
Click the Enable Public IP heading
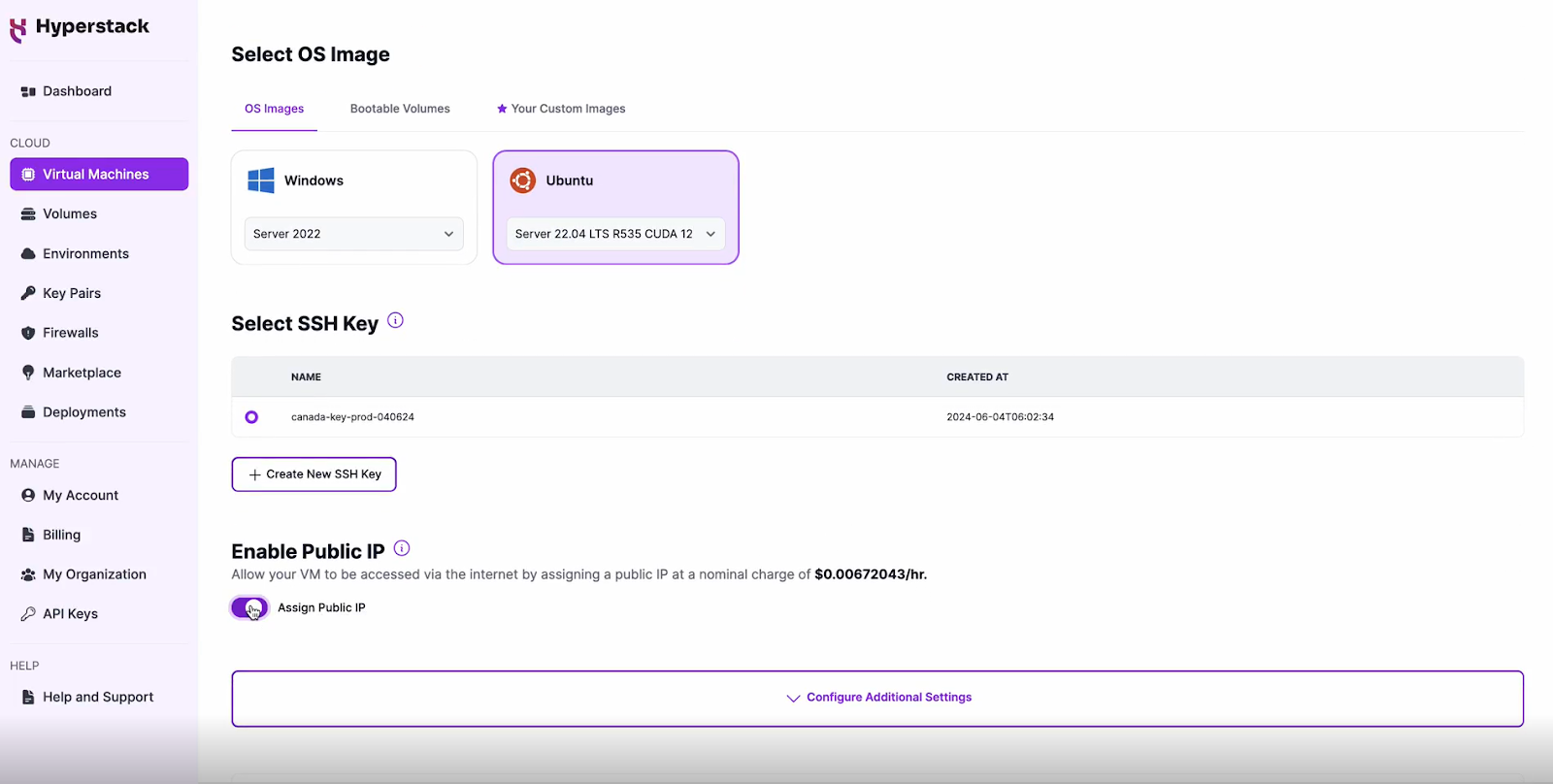click(x=308, y=551)
